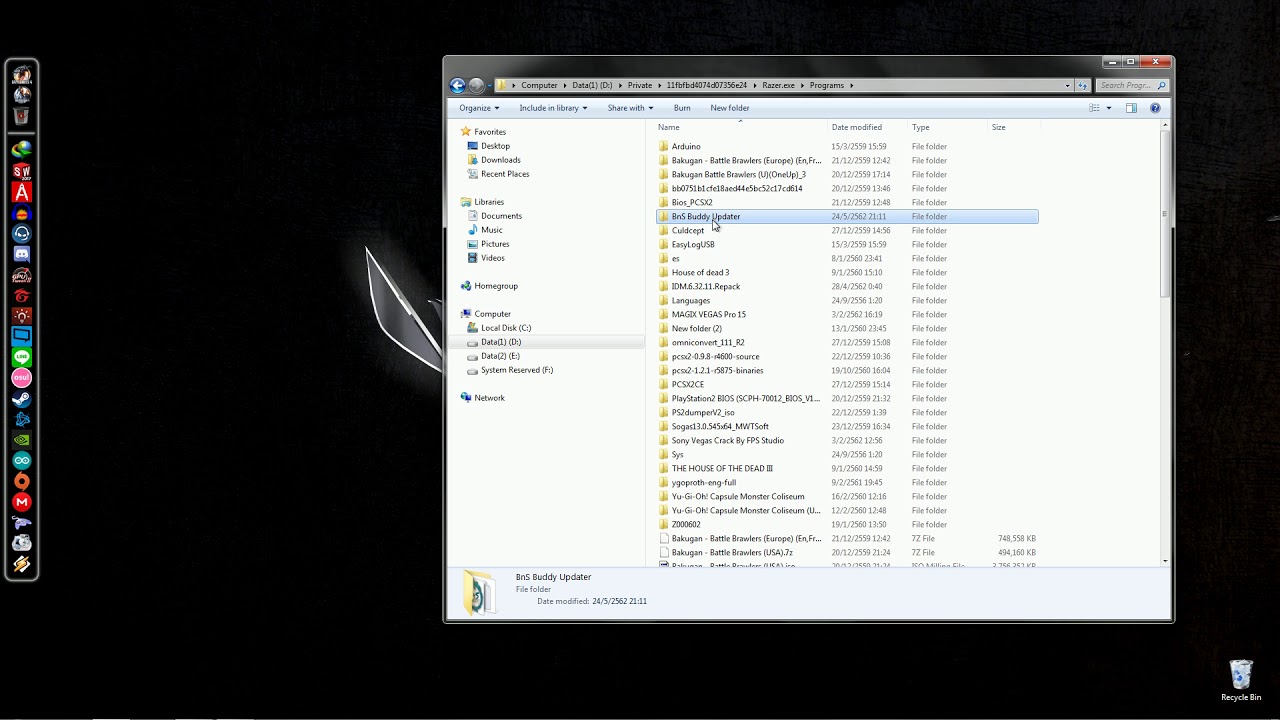The image size is (1280, 720).
Task: Open MEGA red M icon in dock
Action: tap(22, 502)
